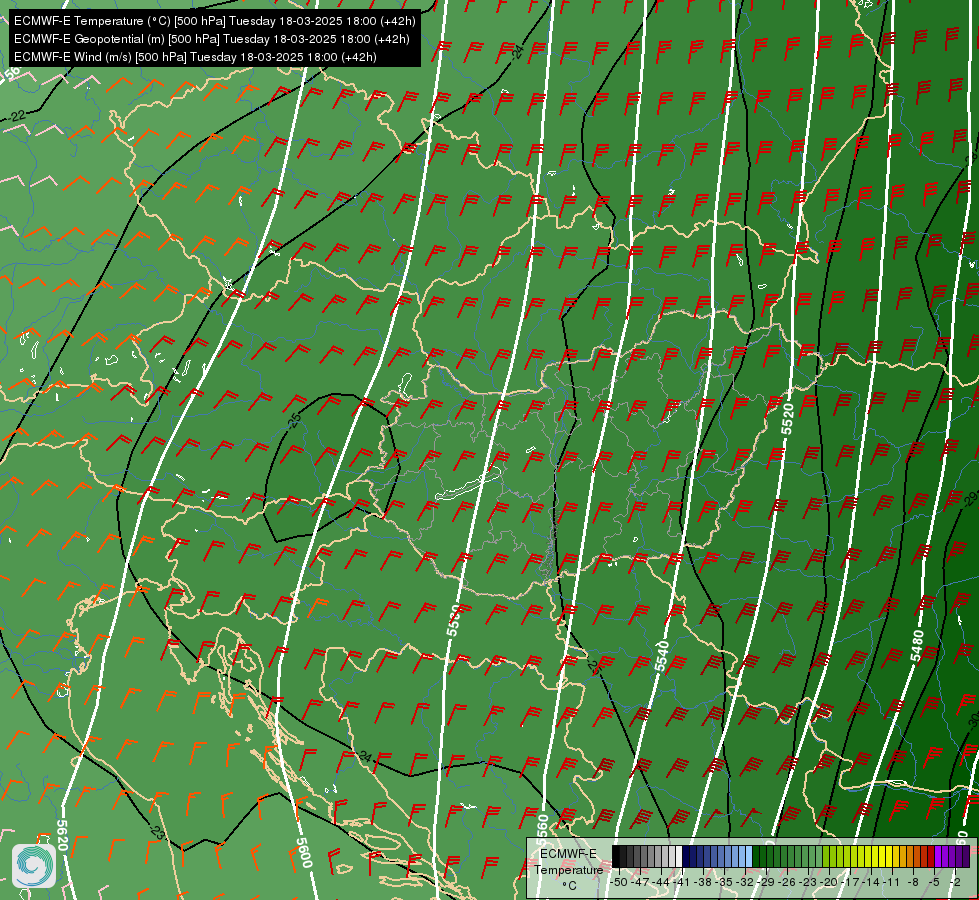Click the legend tick label -20
Screen dimensions: 979x900
(829, 883)
